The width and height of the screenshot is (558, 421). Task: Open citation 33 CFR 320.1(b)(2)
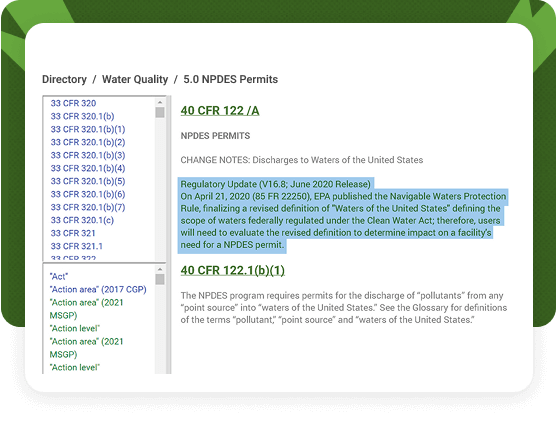(x=88, y=142)
